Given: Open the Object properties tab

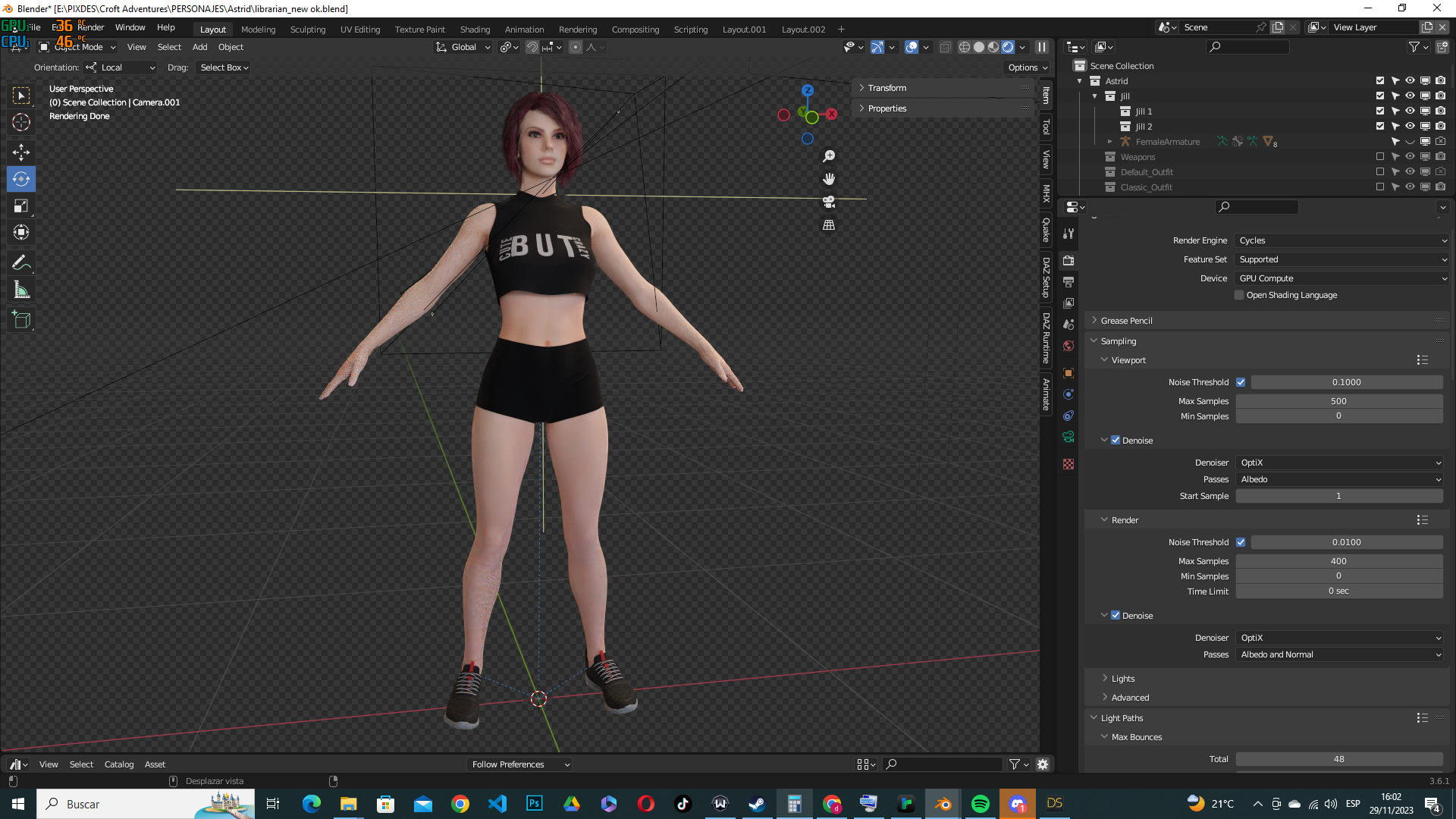Looking at the screenshot, I should point(1068,373).
